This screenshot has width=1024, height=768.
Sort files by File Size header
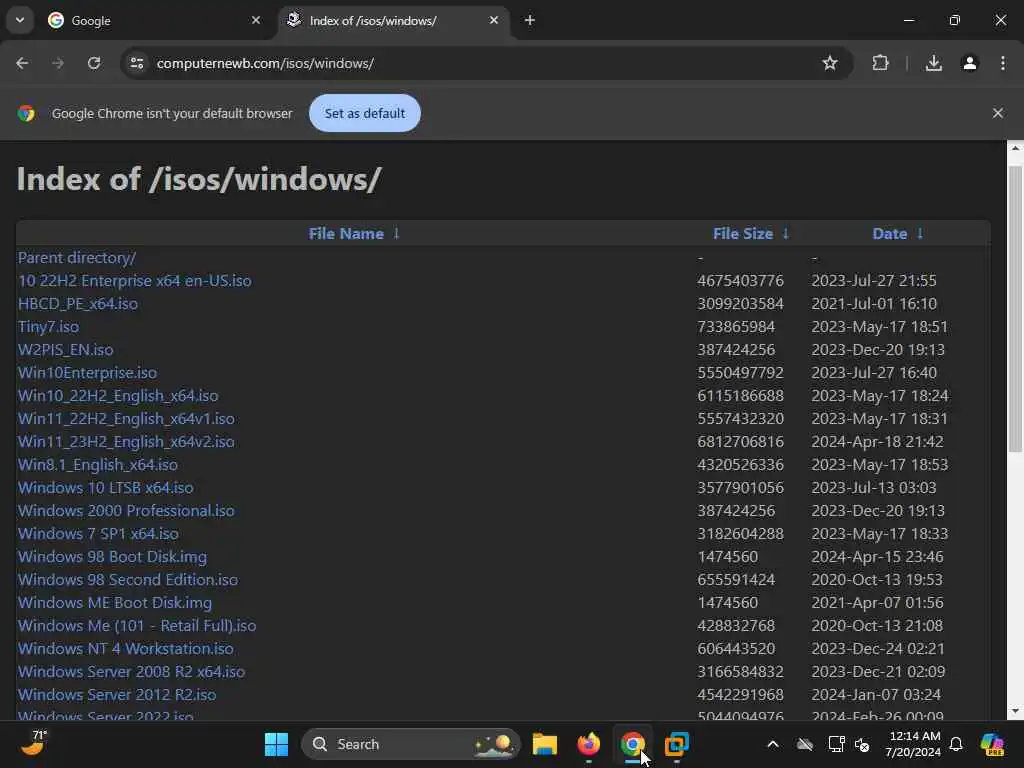[743, 234]
